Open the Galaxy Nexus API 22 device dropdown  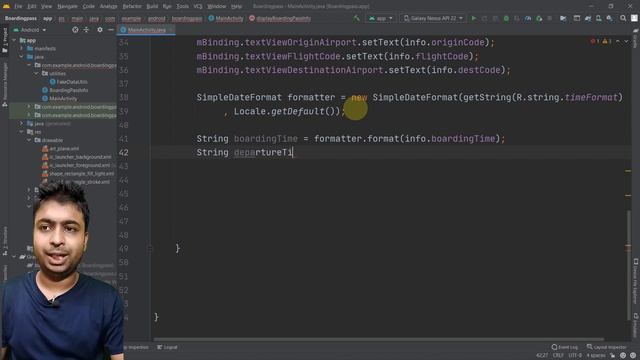click(x=433, y=18)
